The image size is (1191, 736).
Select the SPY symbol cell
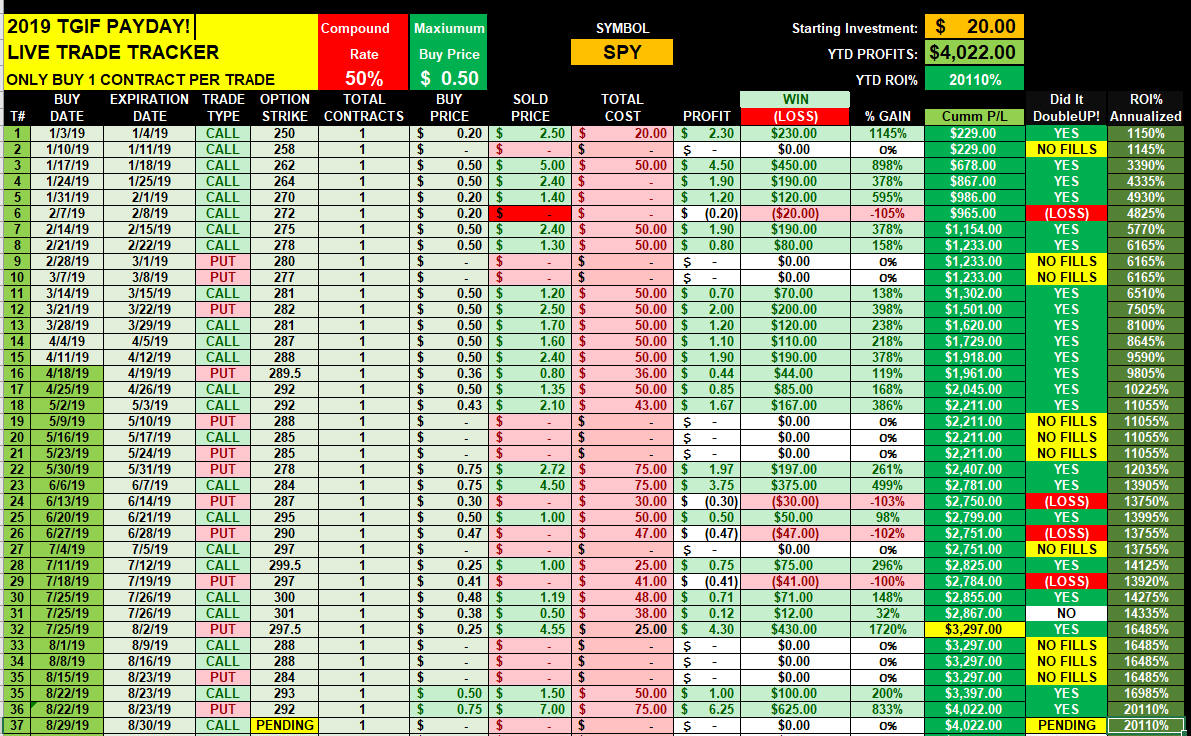pyautogui.click(x=621, y=52)
